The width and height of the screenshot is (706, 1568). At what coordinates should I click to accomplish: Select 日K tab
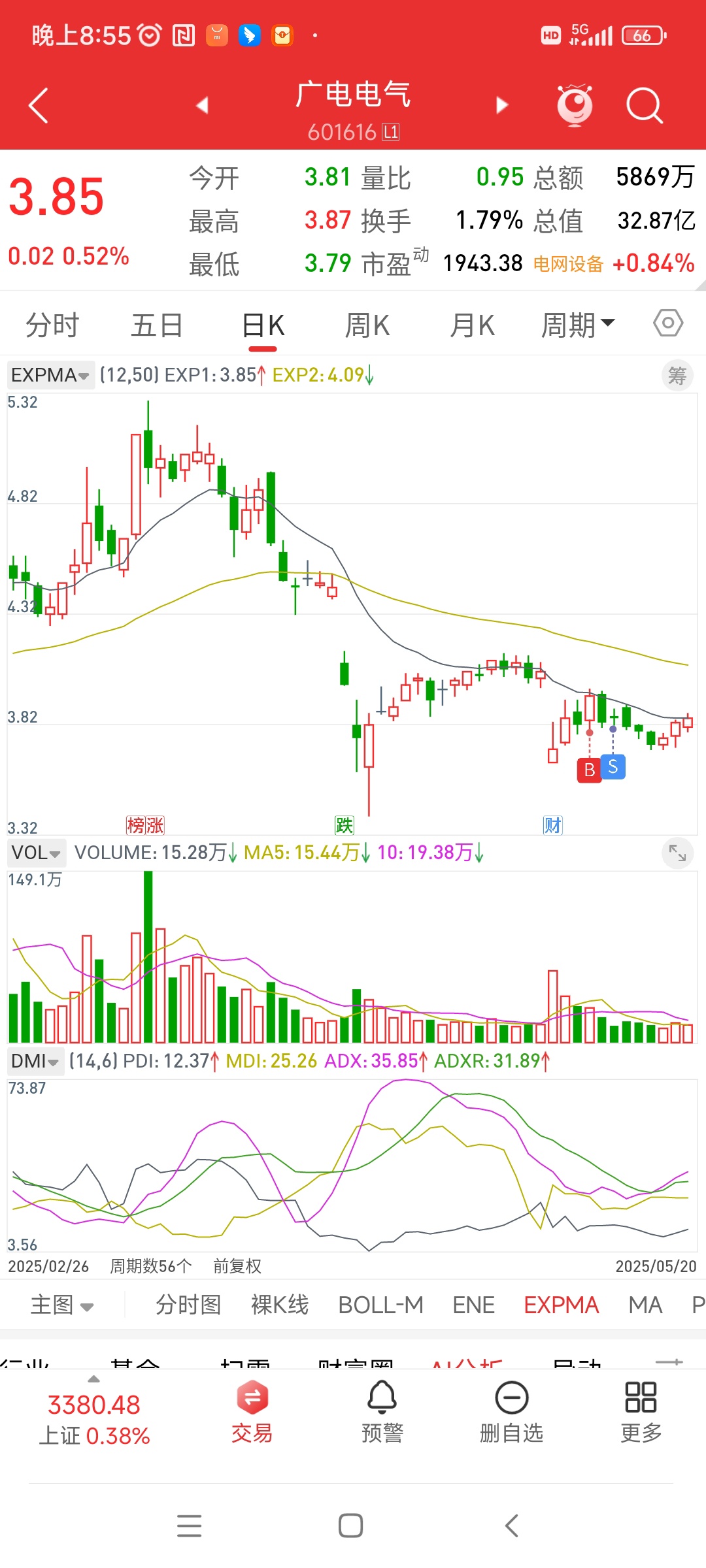point(263,325)
